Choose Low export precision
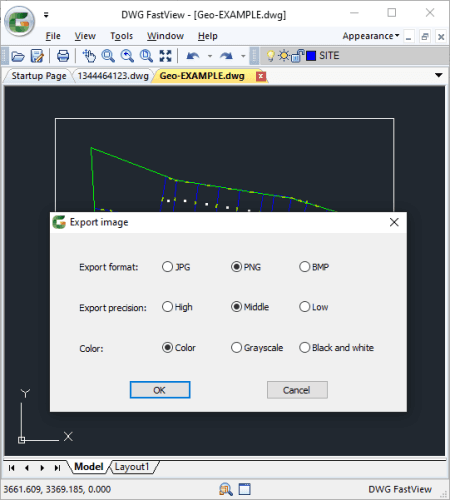450x500 pixels. (x=314, y=307)
